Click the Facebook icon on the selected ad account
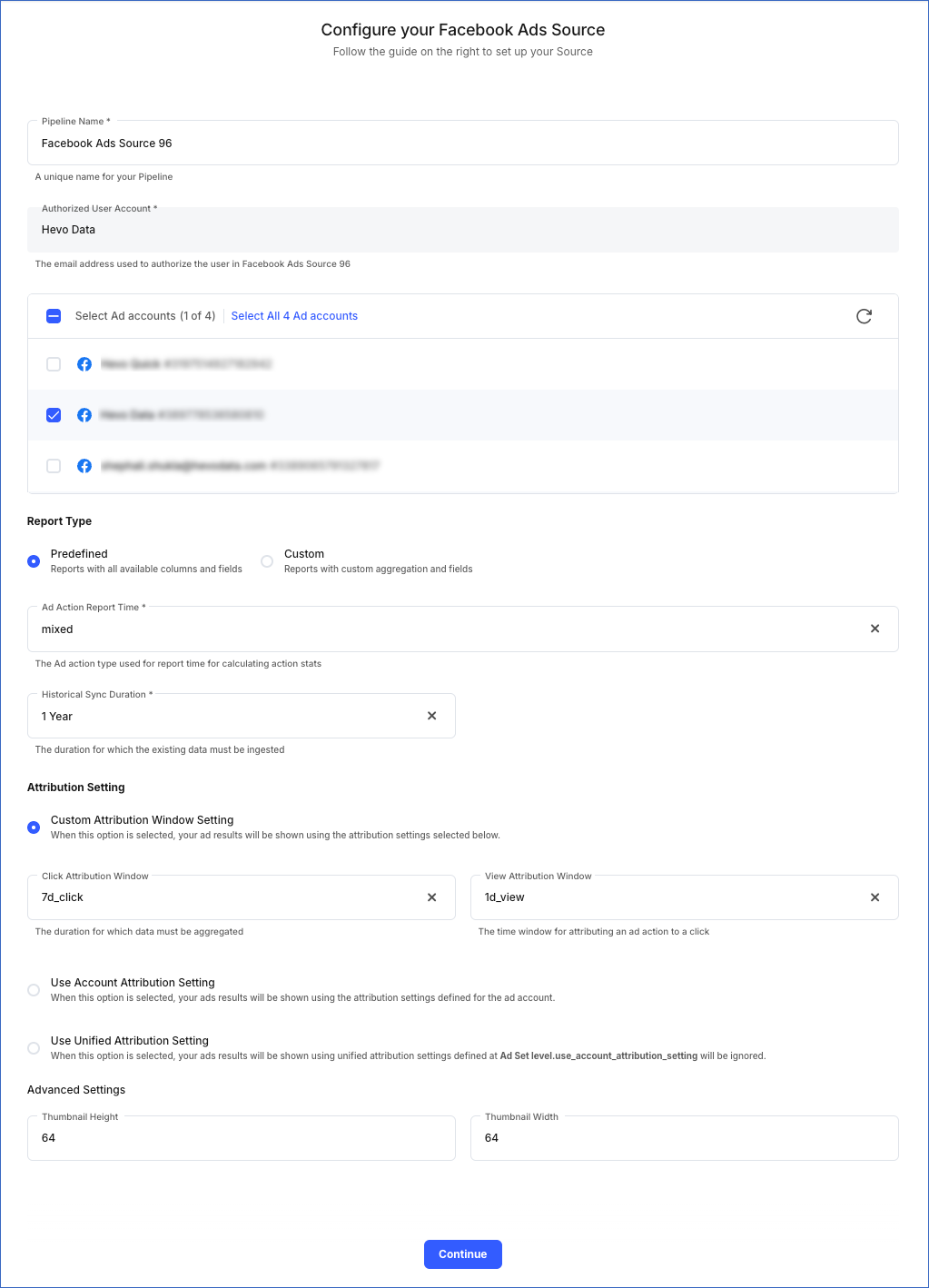The height and width of the screenshot is (1288, 929). point(84,415)
